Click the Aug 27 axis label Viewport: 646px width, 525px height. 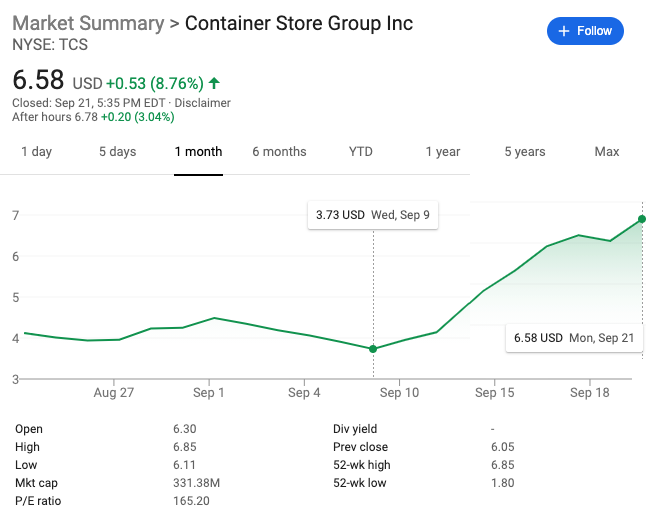[x=114, y=392]
